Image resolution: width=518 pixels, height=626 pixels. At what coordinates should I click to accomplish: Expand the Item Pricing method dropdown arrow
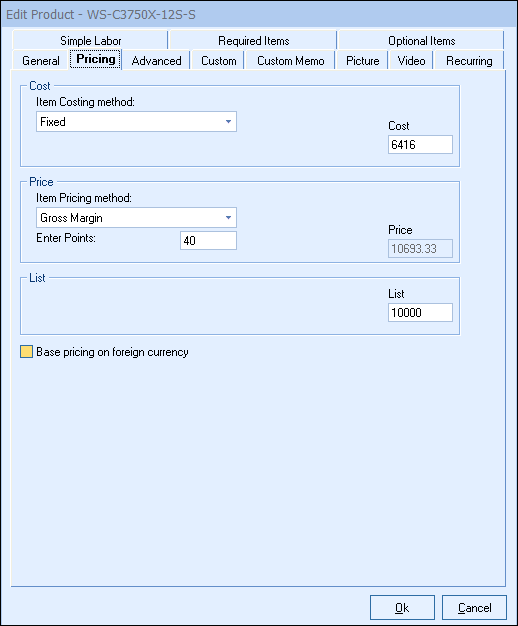coord(228,218)
